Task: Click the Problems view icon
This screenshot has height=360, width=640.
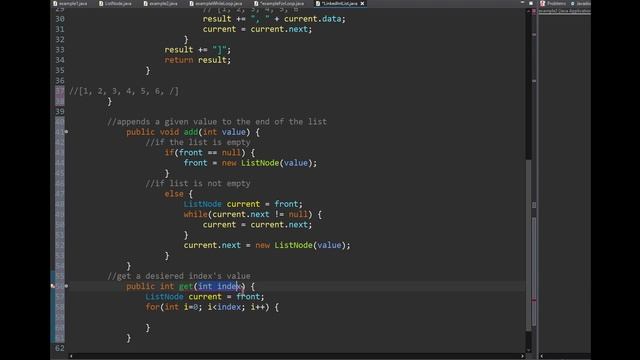Action: point(542,3)
